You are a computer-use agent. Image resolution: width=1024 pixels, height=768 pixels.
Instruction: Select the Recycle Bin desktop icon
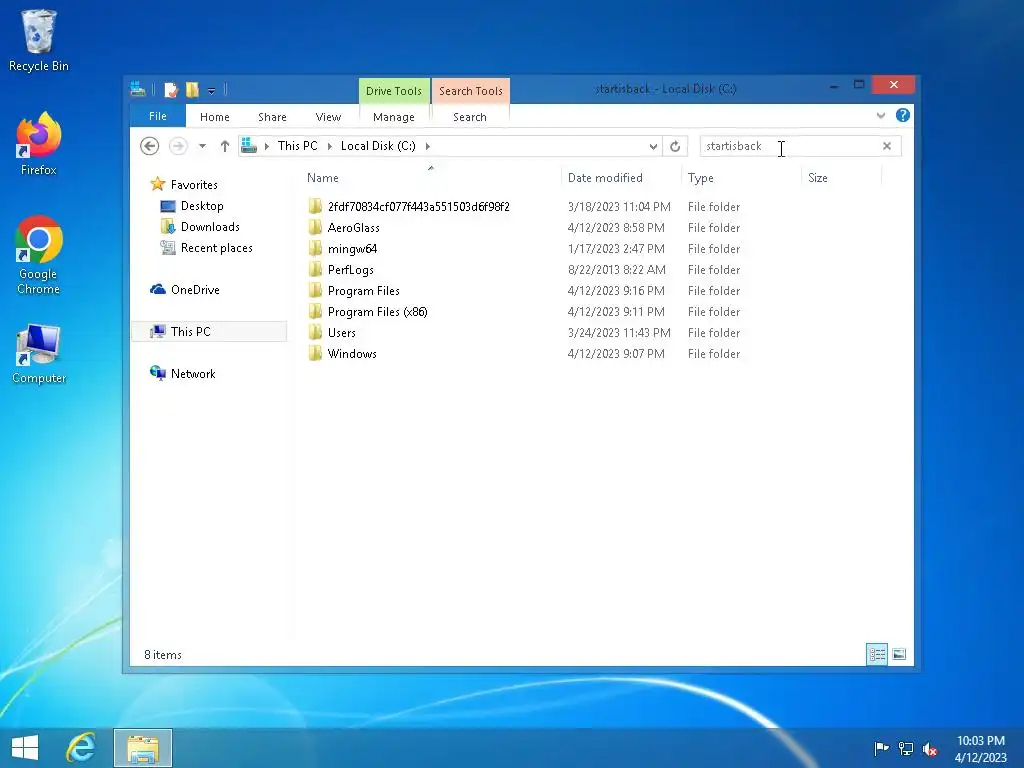pyautogui.click(x=39, y=41)
